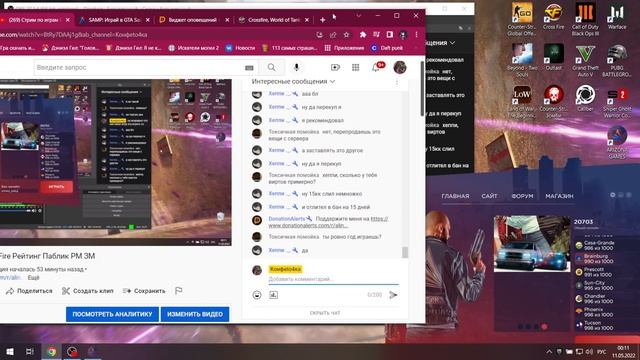
Task: Bookmark this page with star icon
Action: tap(347, 35)
